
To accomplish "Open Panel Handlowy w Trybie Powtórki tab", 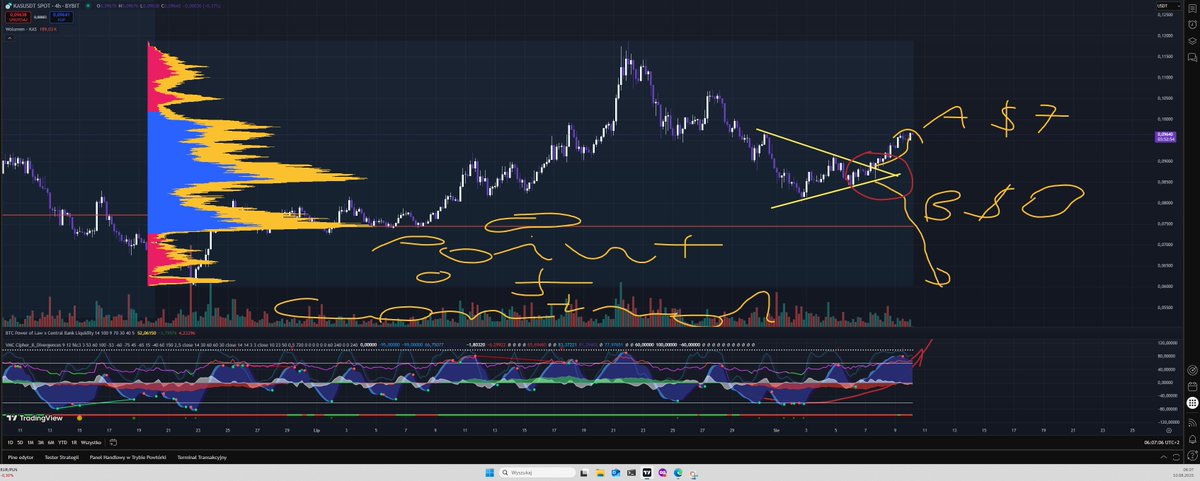I will click(x=128, y=457).
